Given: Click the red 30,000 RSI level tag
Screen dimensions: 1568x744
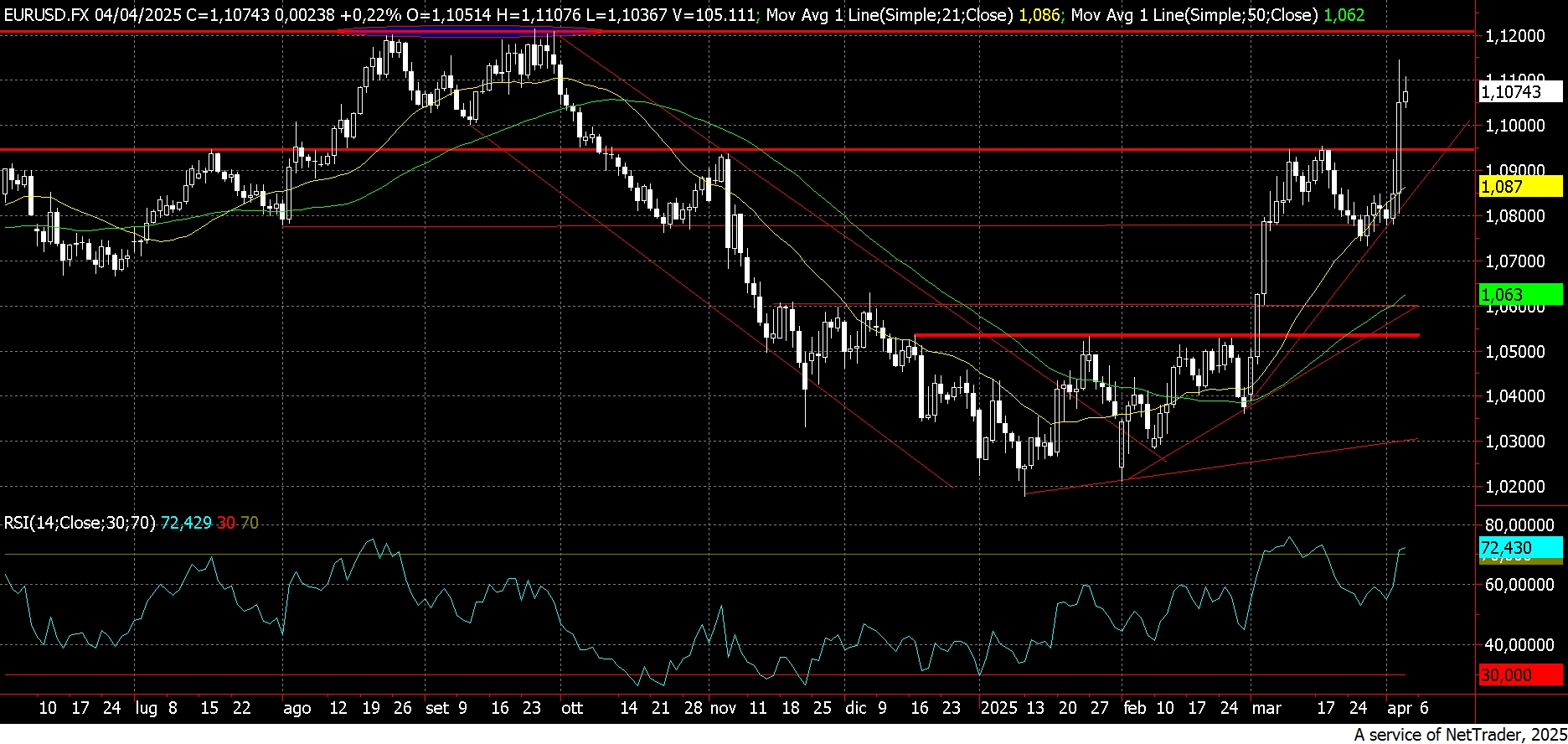Looking at the screenshot, I should tap(1520, 675).
